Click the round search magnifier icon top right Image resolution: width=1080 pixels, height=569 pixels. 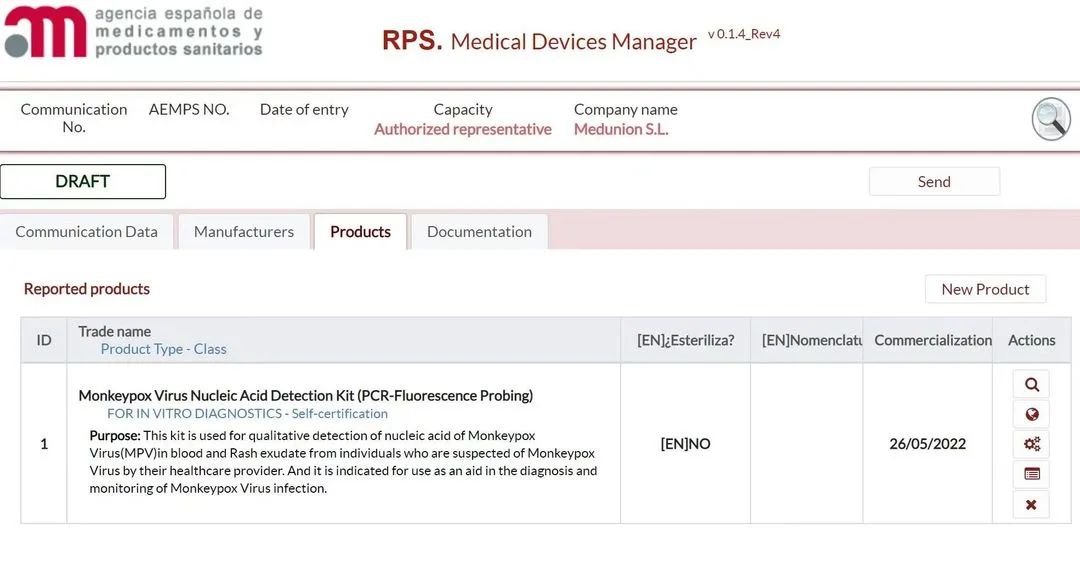coord(1051,120)
